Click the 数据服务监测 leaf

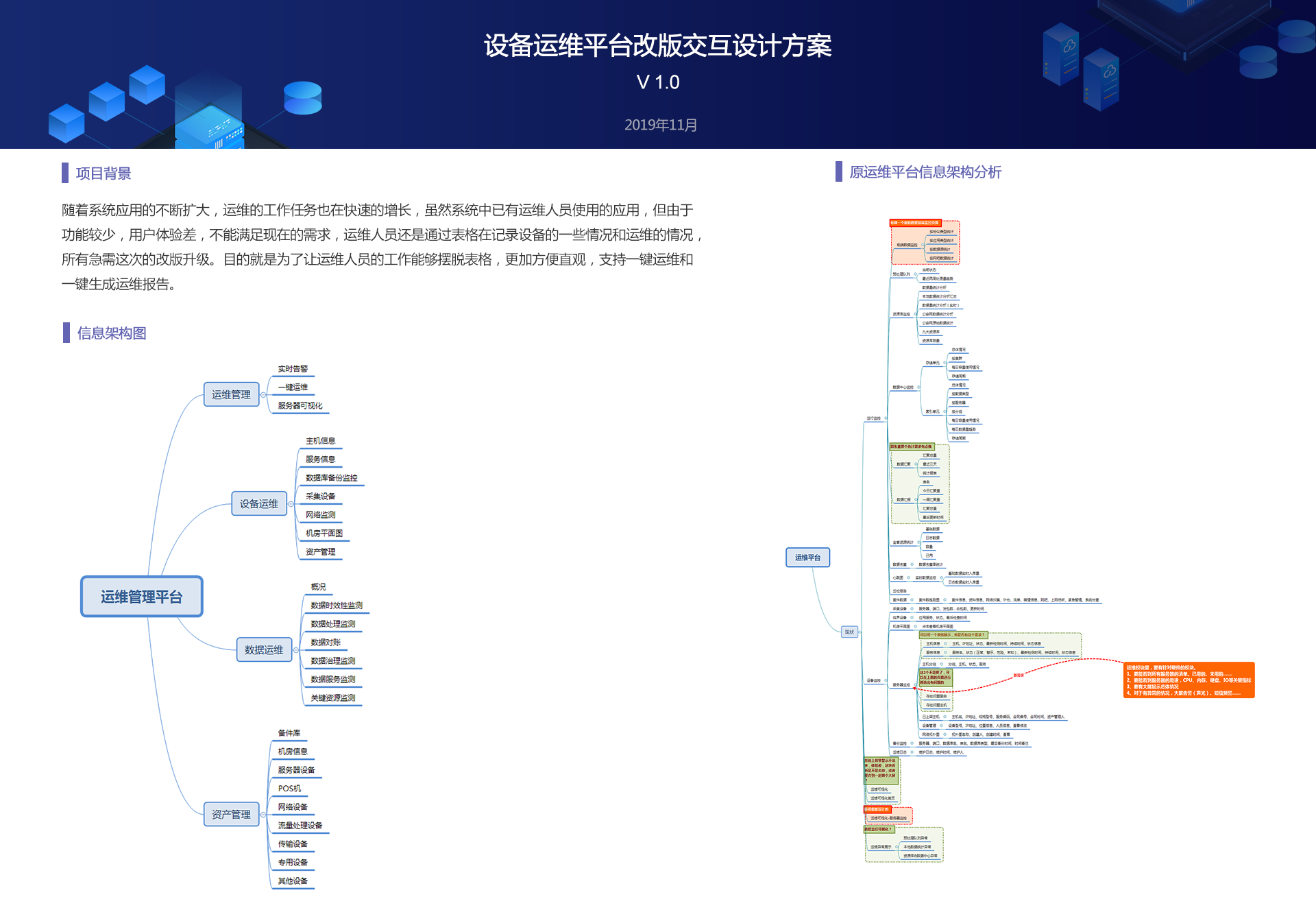pos(333,680)
